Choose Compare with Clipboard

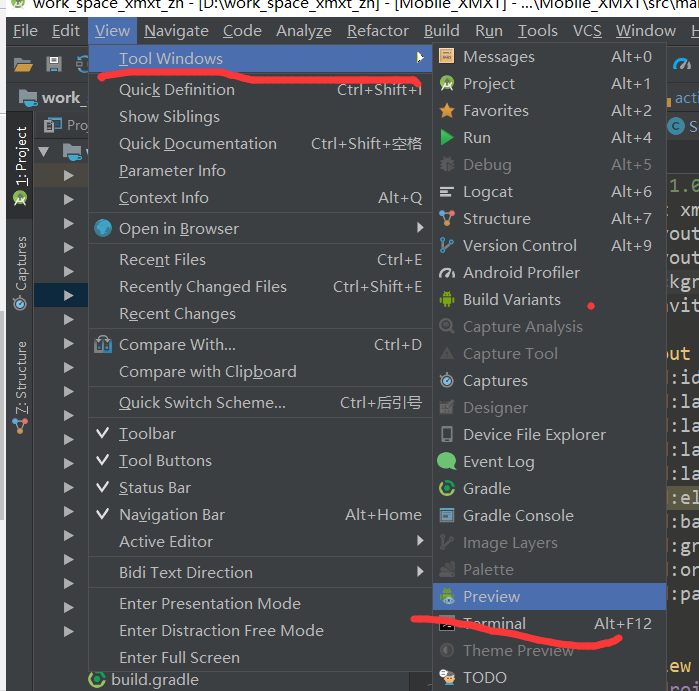pos(260,372)
